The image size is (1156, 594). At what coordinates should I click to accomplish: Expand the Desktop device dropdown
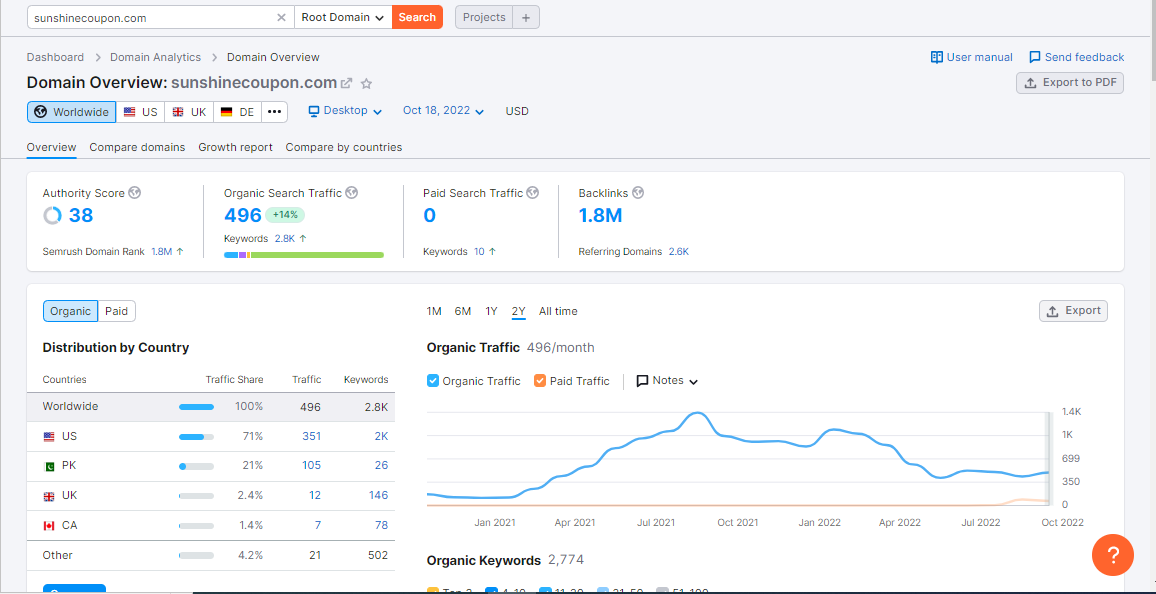click(x=345, y=111)
